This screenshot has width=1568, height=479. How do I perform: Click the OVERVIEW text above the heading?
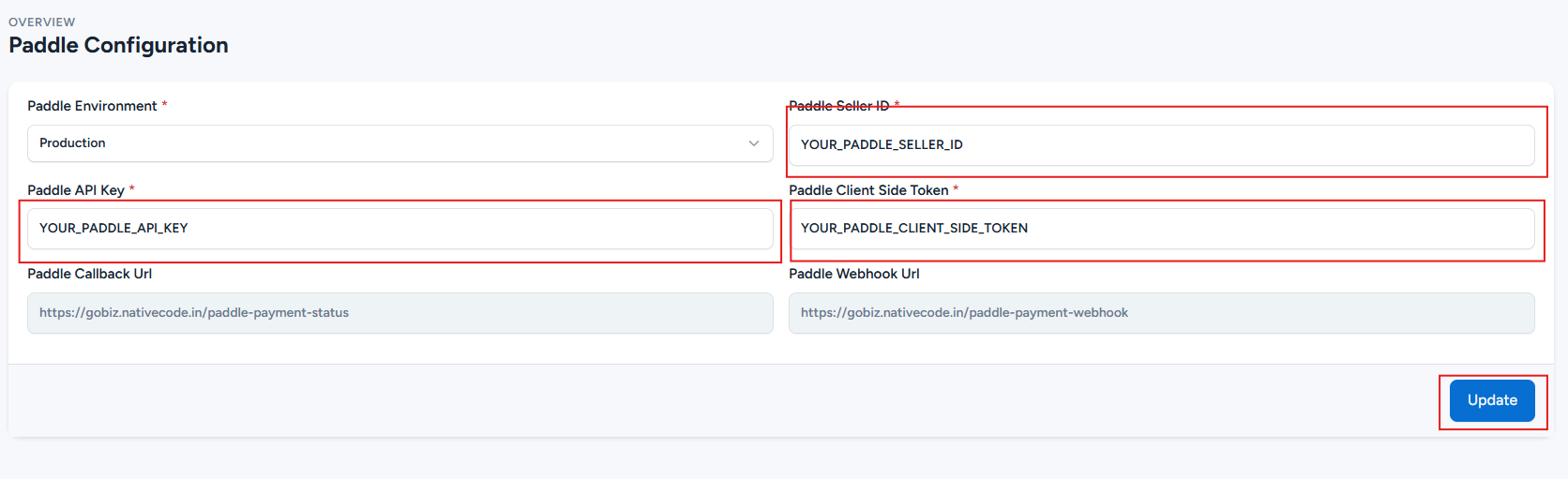pyautogui.click(x=42, y=22)
